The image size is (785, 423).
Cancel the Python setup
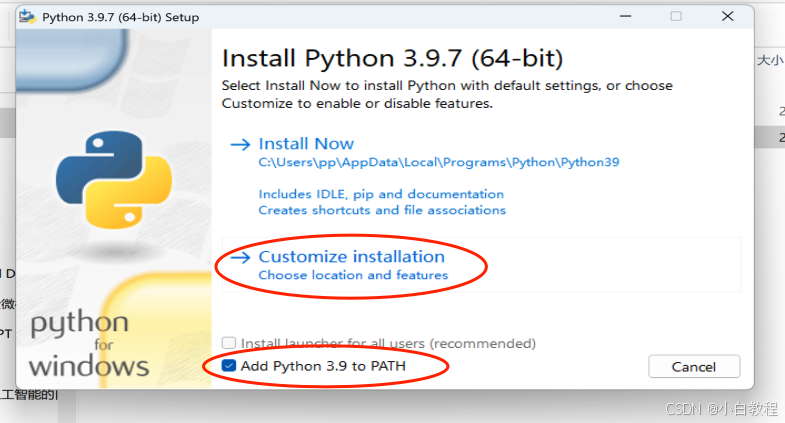coord(694,366)
